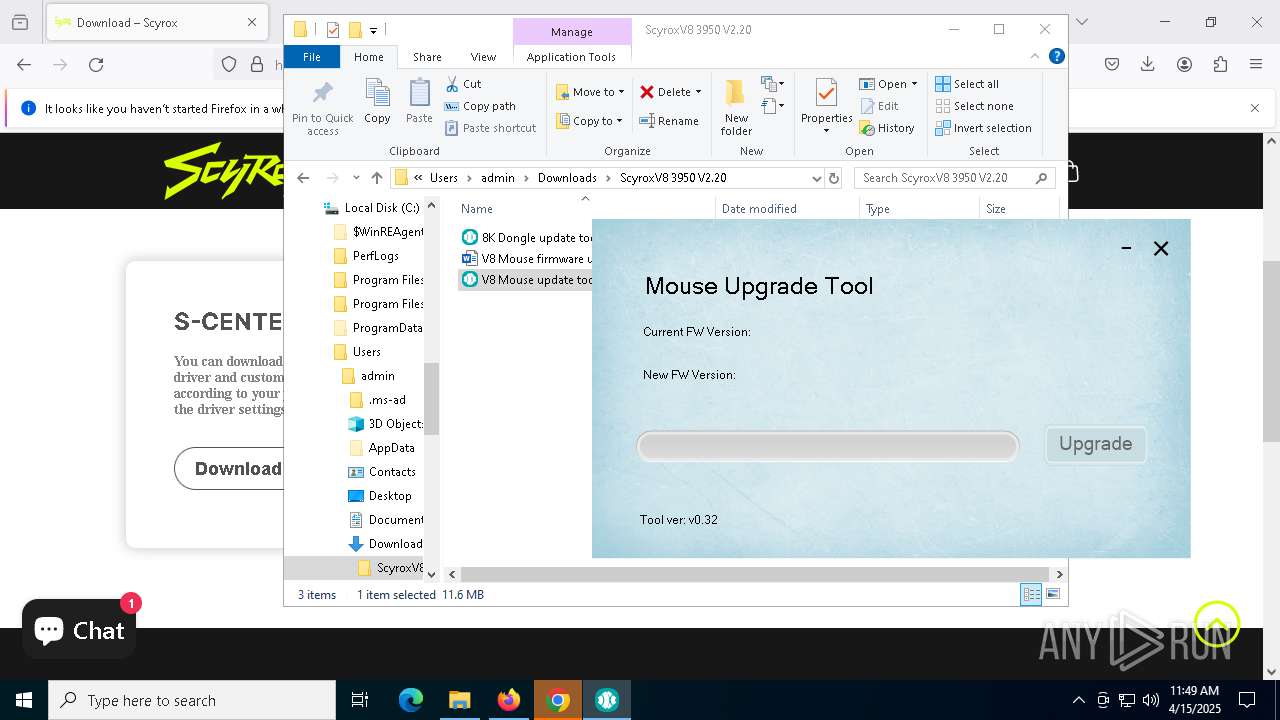Select the Home ribbon tab
This screenshot has width=1280, height=720.
tap(368, 57)
